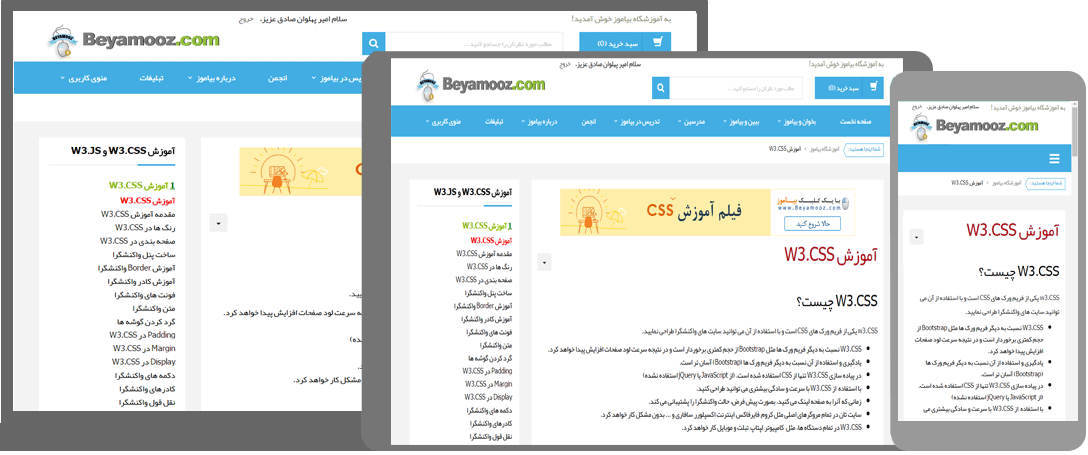Expand تدریس در بیاموز menu on the tablet
Image resolution: width=1088 pixels, height=455 pixels.
pos(637,121)
